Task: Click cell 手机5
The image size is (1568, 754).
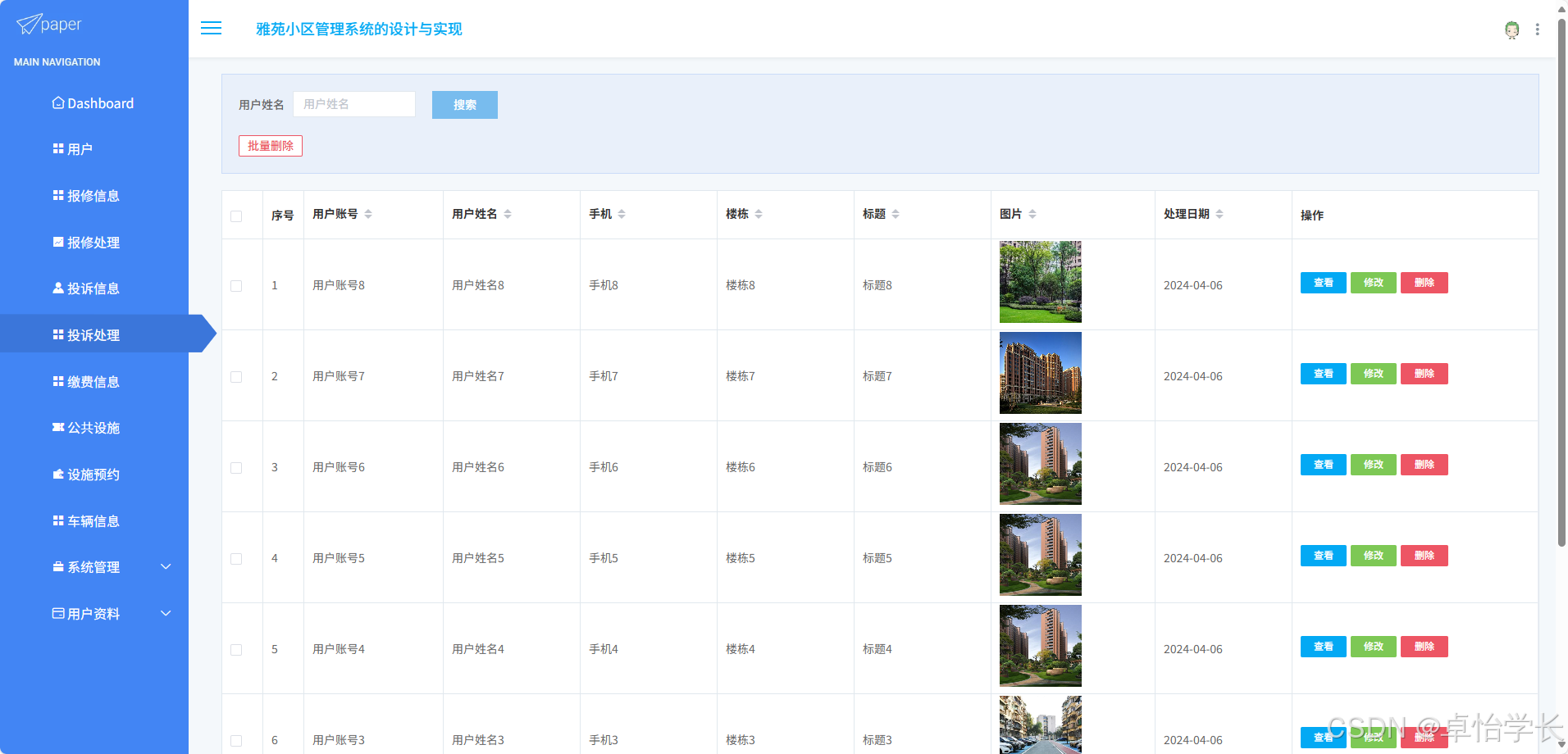Action: (x=604, y=558)
